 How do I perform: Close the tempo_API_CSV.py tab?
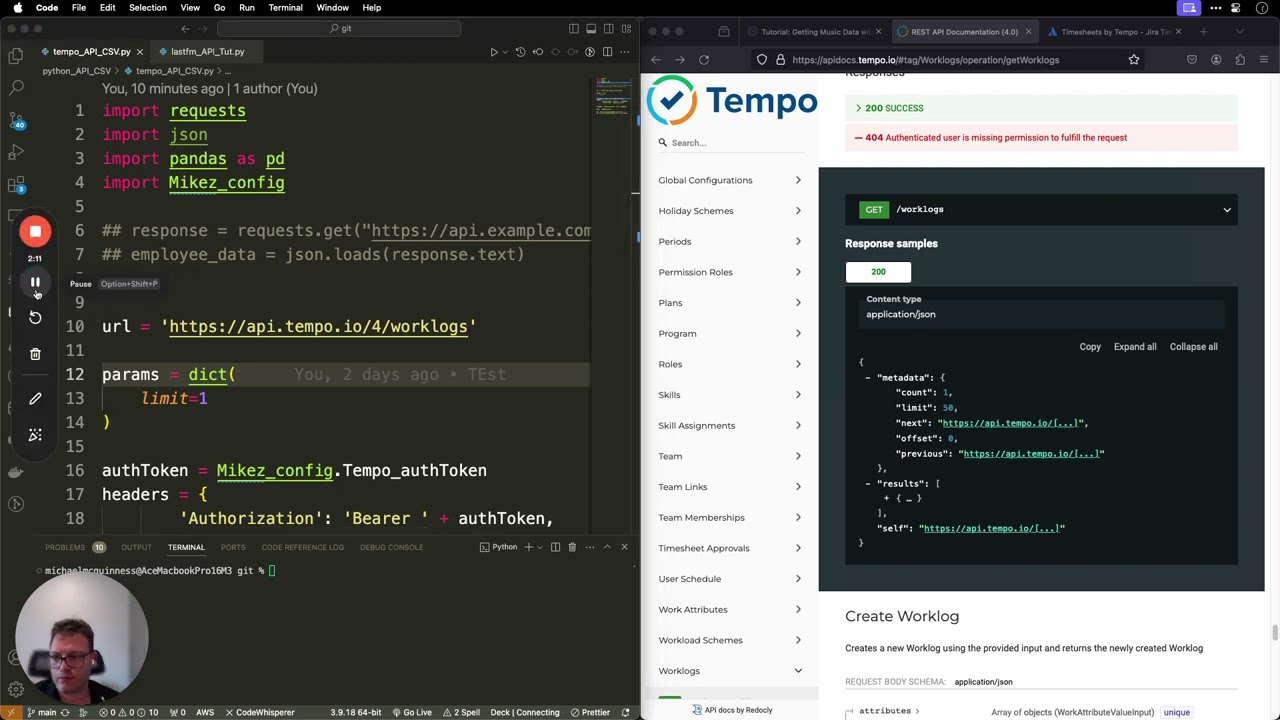click(139, 51)
